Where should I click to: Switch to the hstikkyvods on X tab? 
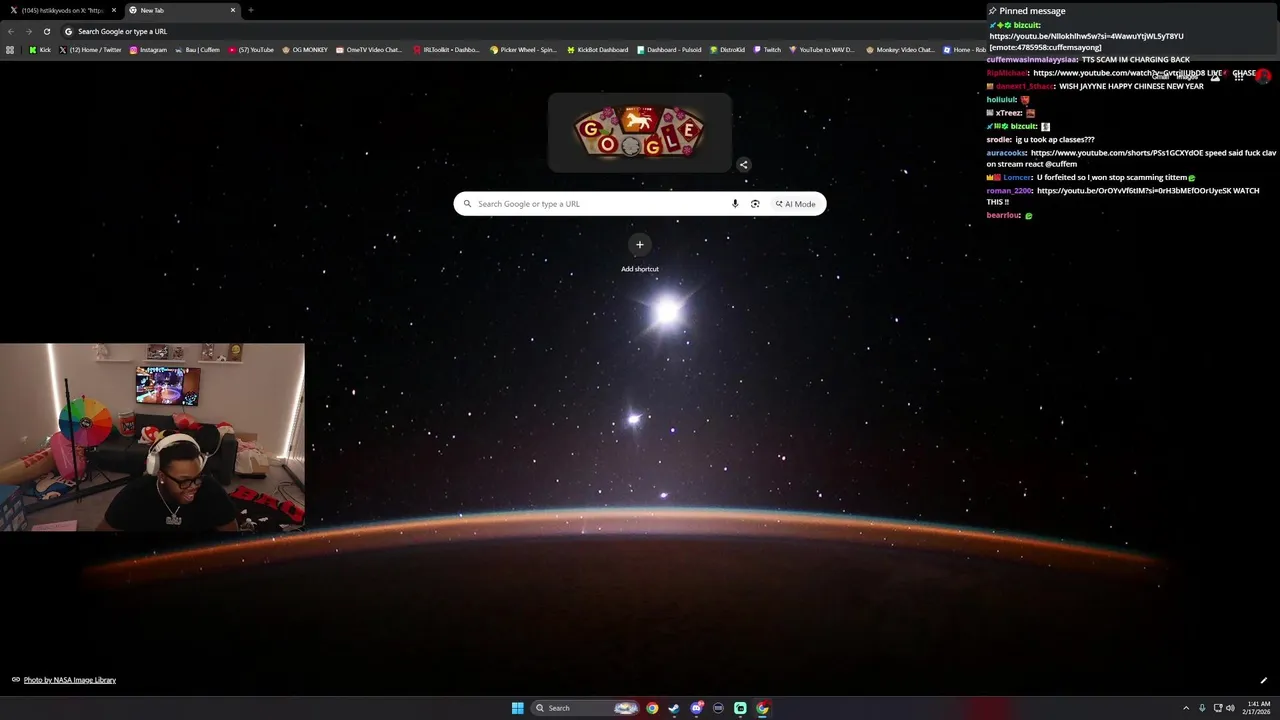point(61,10)
